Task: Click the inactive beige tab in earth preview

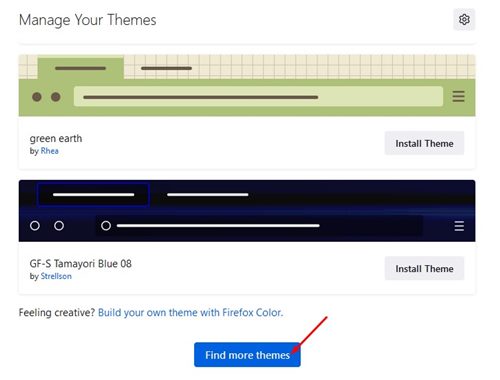Action: [166, 68]
